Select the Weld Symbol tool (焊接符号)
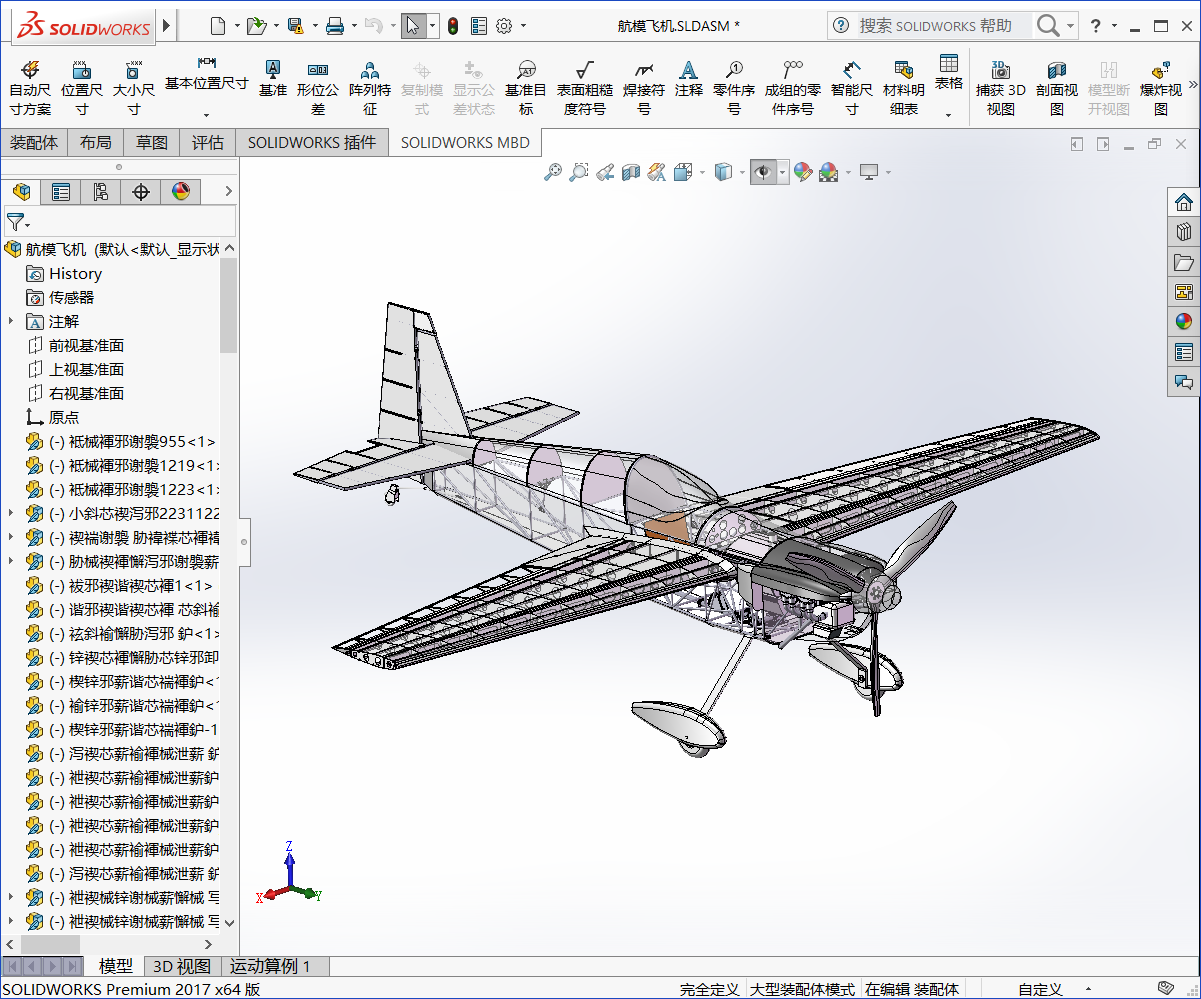Image resolution: width=1201 pixels, height=999 pixels. tap(644, 88)
